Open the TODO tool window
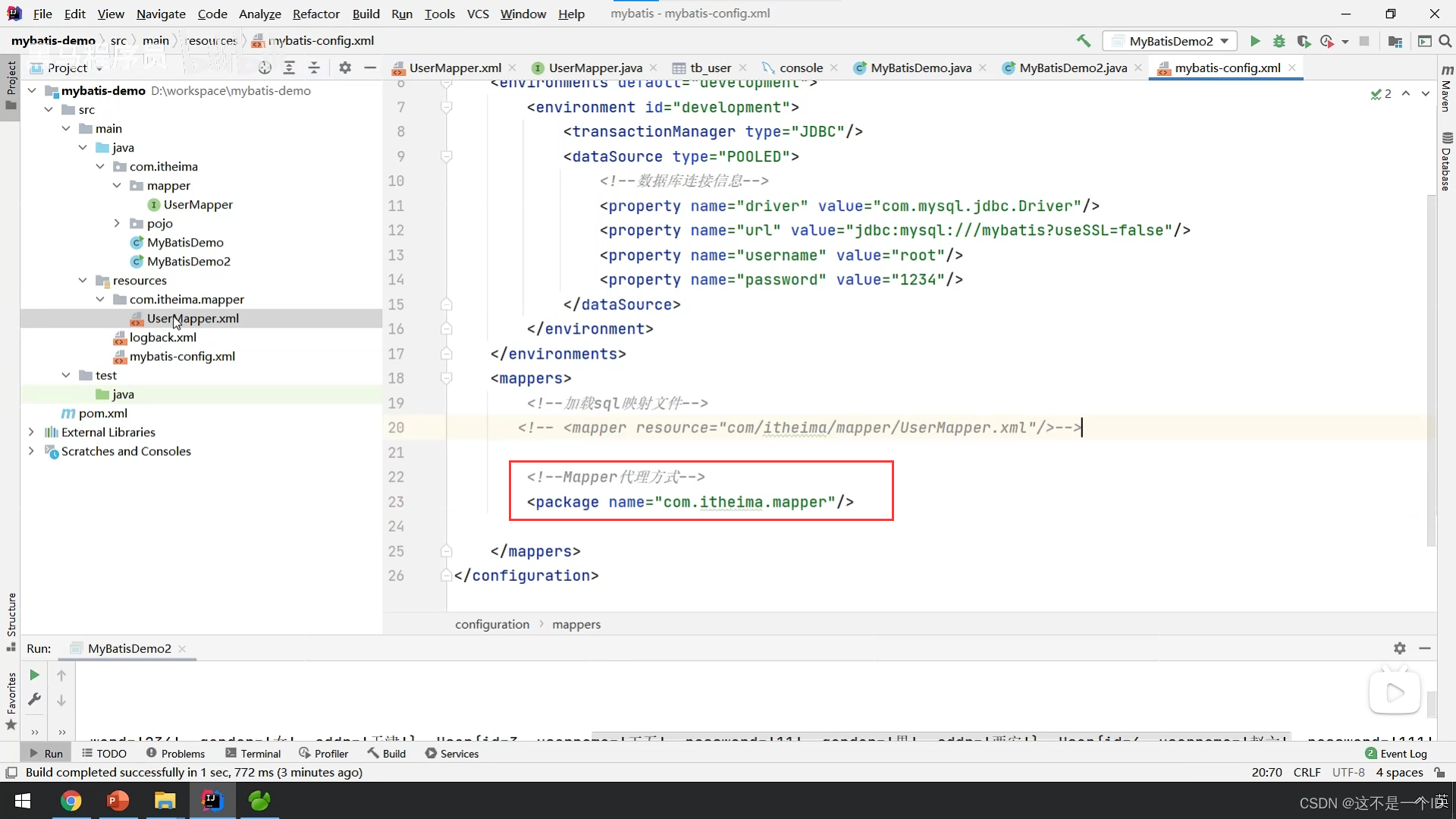This screenshot has width=1456, height=819. point(105,753)
